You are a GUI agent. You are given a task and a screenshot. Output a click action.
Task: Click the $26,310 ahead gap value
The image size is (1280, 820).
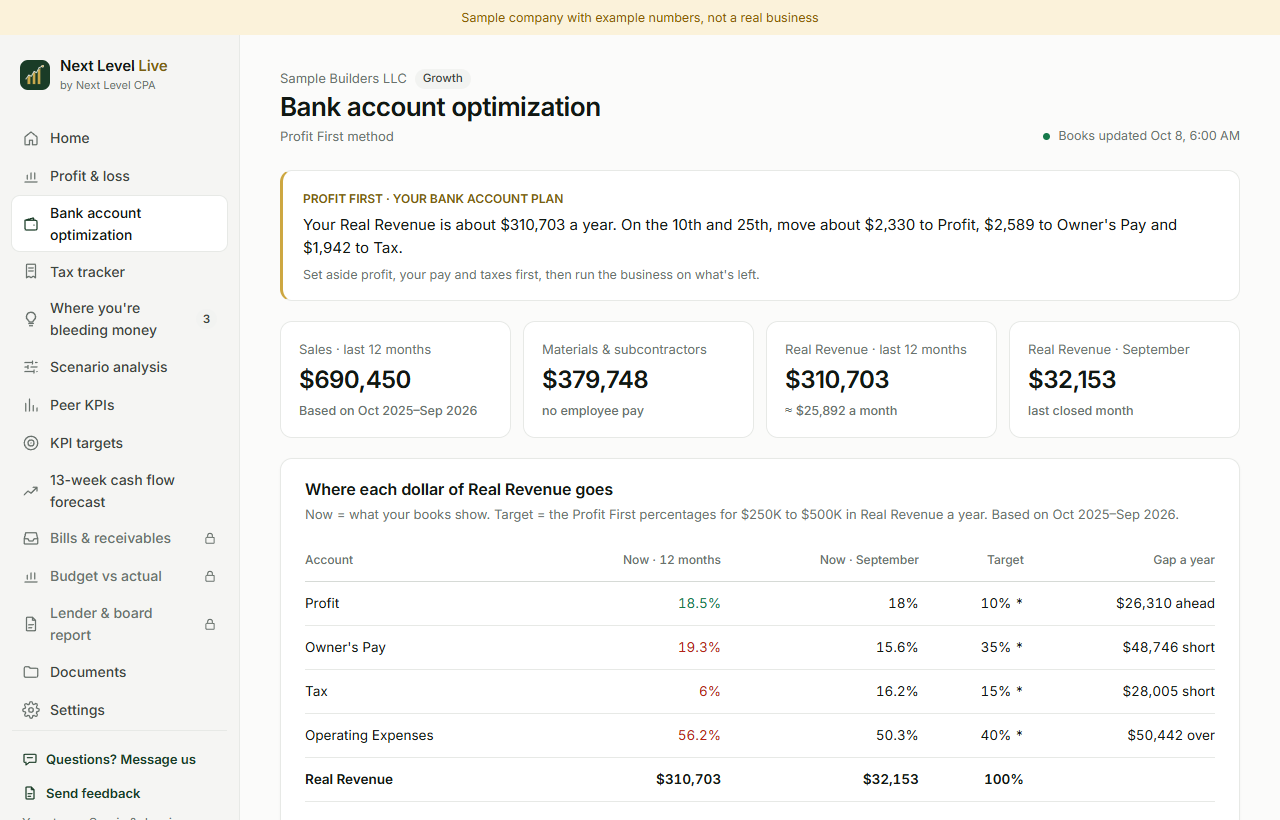click(1165, 603)
